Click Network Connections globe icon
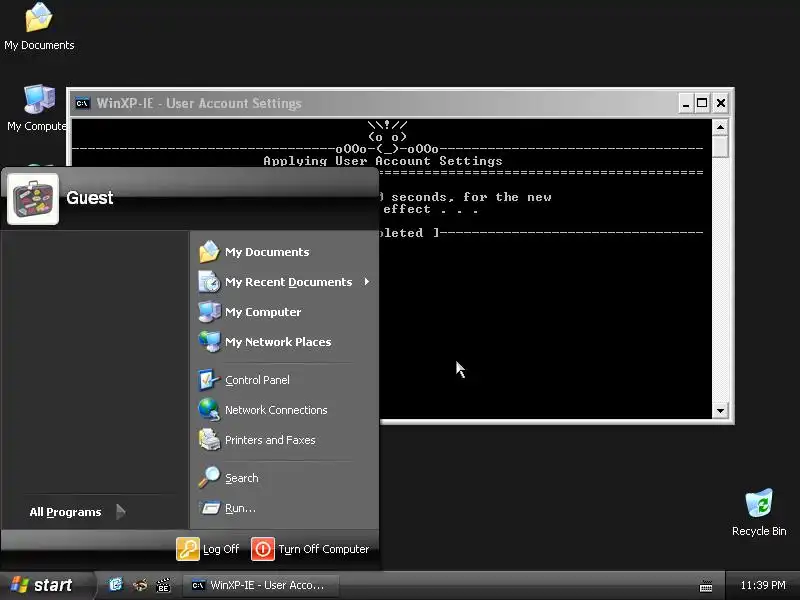The image size is (800, 600). coord(209,410)
